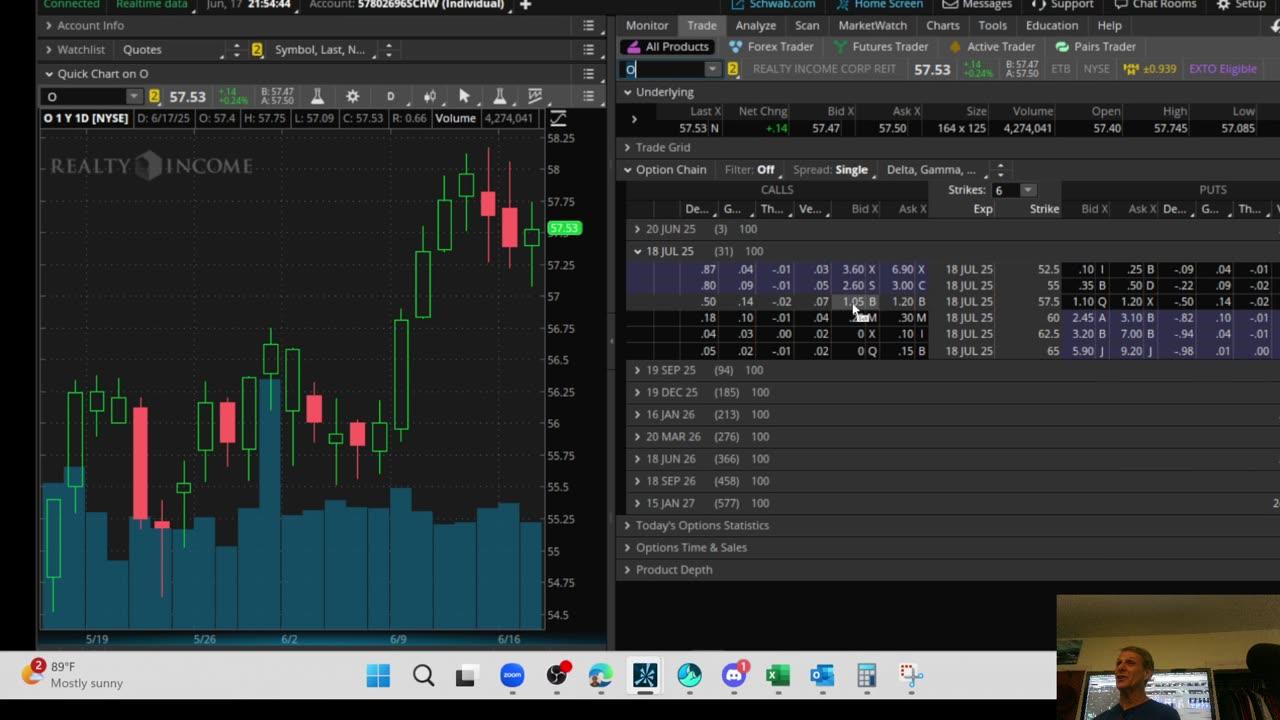The width and height of the screenshot is (1280, 720).
Task: Open the Account Info section hamburger menu
Action: [589, 25]
